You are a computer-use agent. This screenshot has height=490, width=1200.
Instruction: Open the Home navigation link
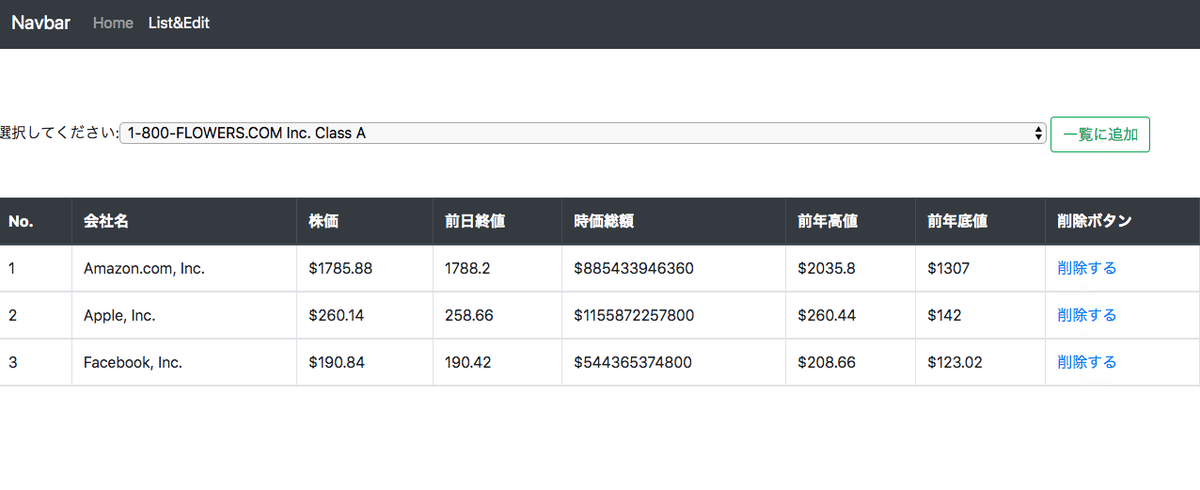coord(113,23)
